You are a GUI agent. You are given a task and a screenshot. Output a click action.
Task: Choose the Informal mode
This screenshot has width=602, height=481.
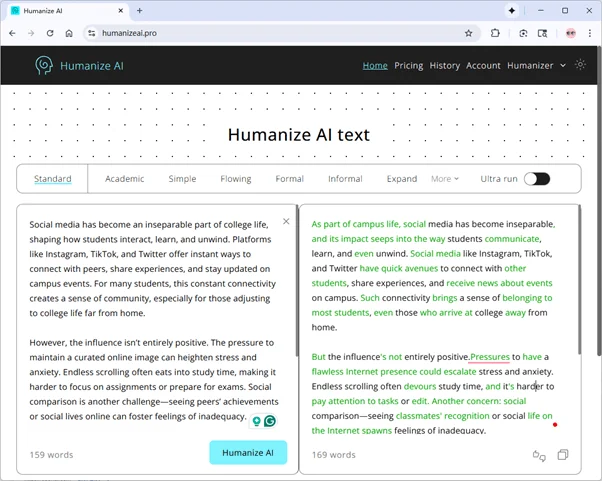345,179
